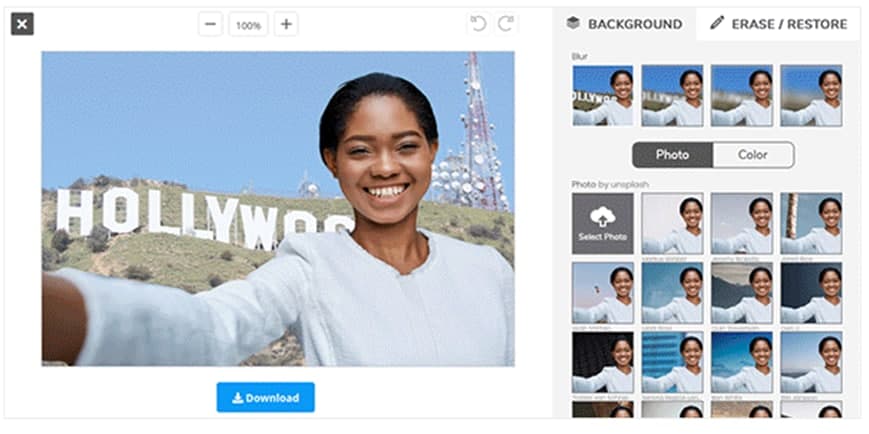Choose the second blur level thumbnail
The height and width of the screenshot is (434, 869).
click(x=672, y=95)
